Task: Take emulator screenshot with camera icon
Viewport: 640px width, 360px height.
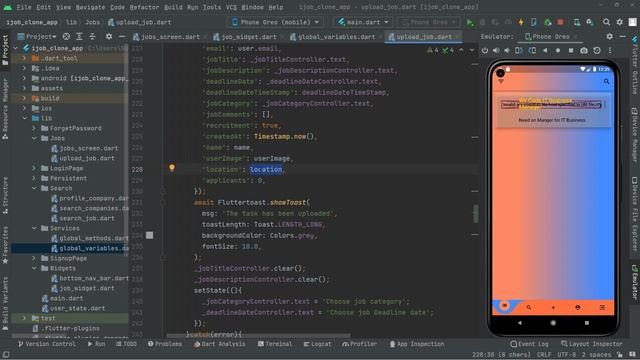Action: tap(584, 50)
